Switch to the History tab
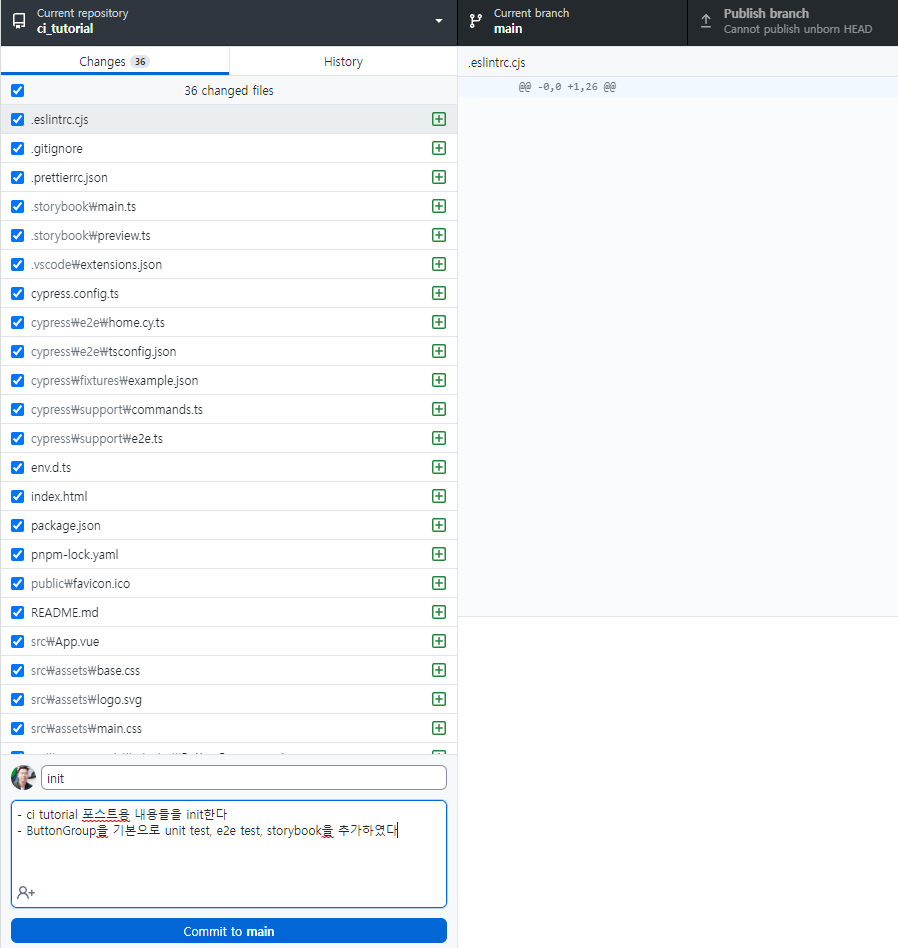The width and height of the screenshot is (898, 948). tap(343, 61)
